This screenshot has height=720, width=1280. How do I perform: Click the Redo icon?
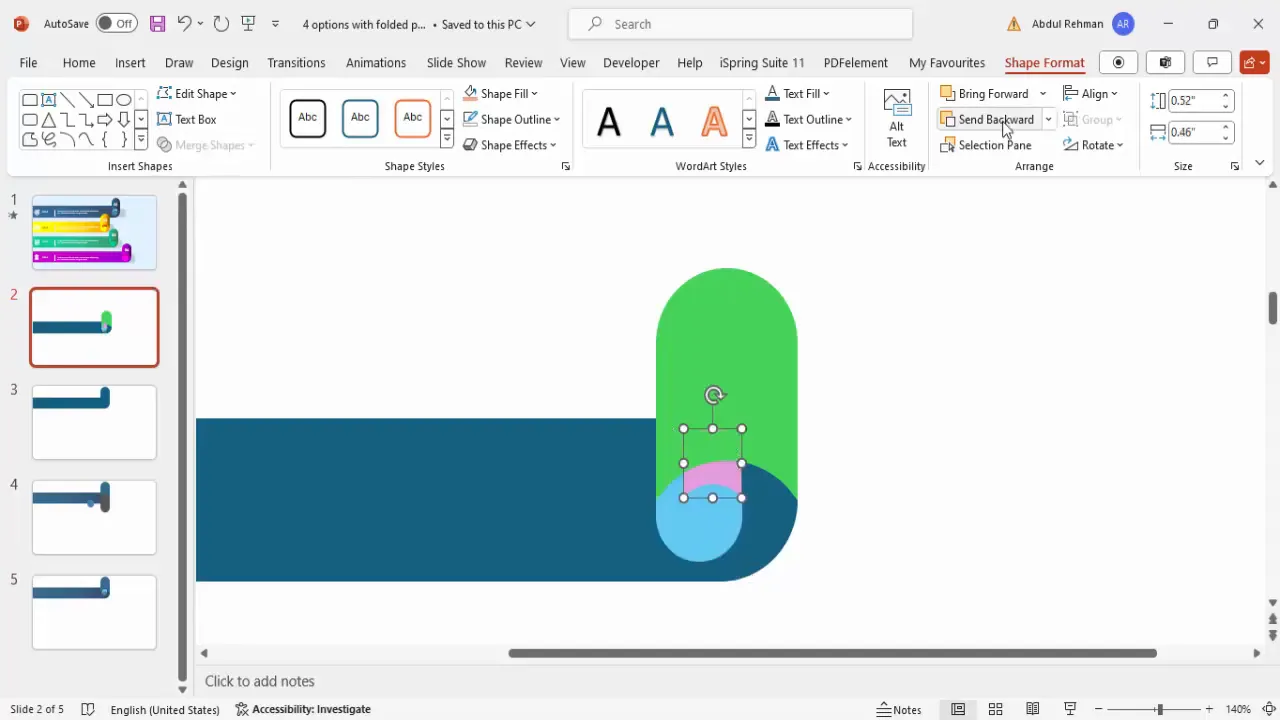[221, 23]
